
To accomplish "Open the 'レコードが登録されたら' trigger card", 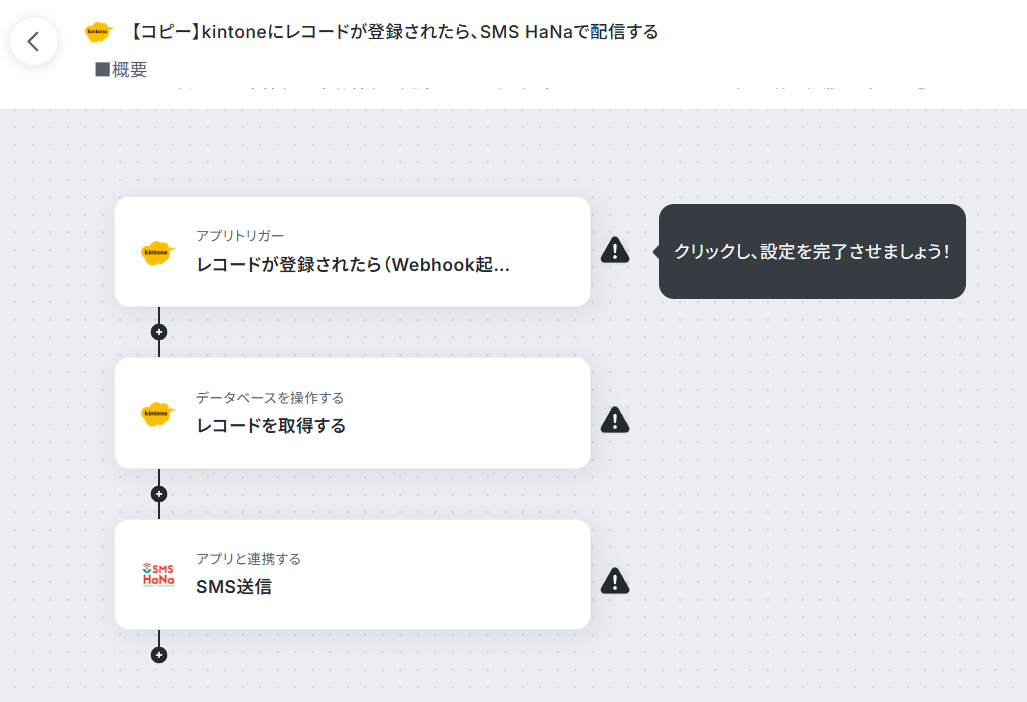I will click(352, 251).
